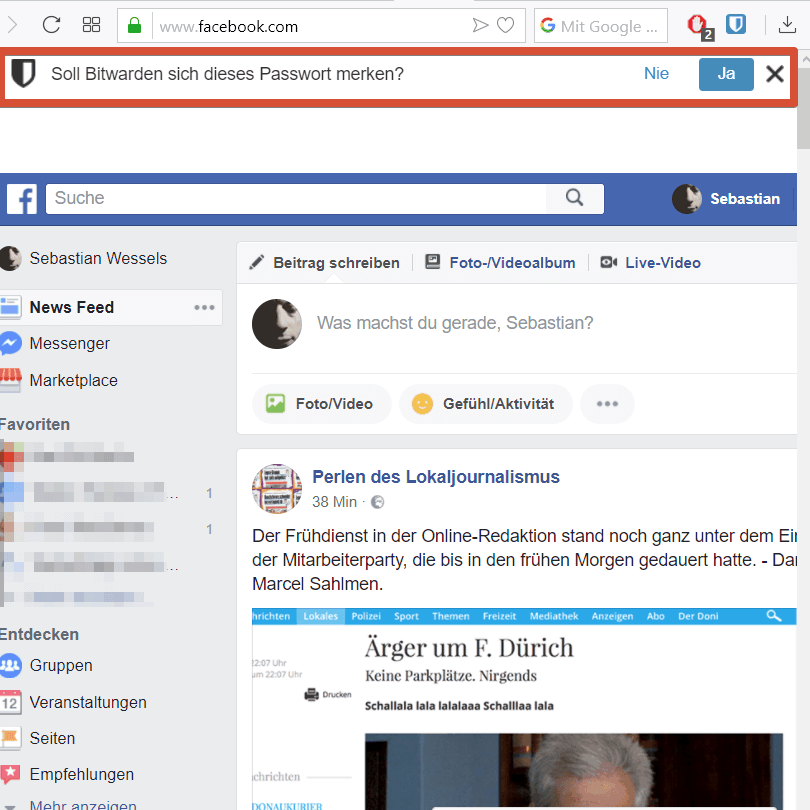
Task: Open Marketplace from sidebar
Action: [x=73, y=380]
